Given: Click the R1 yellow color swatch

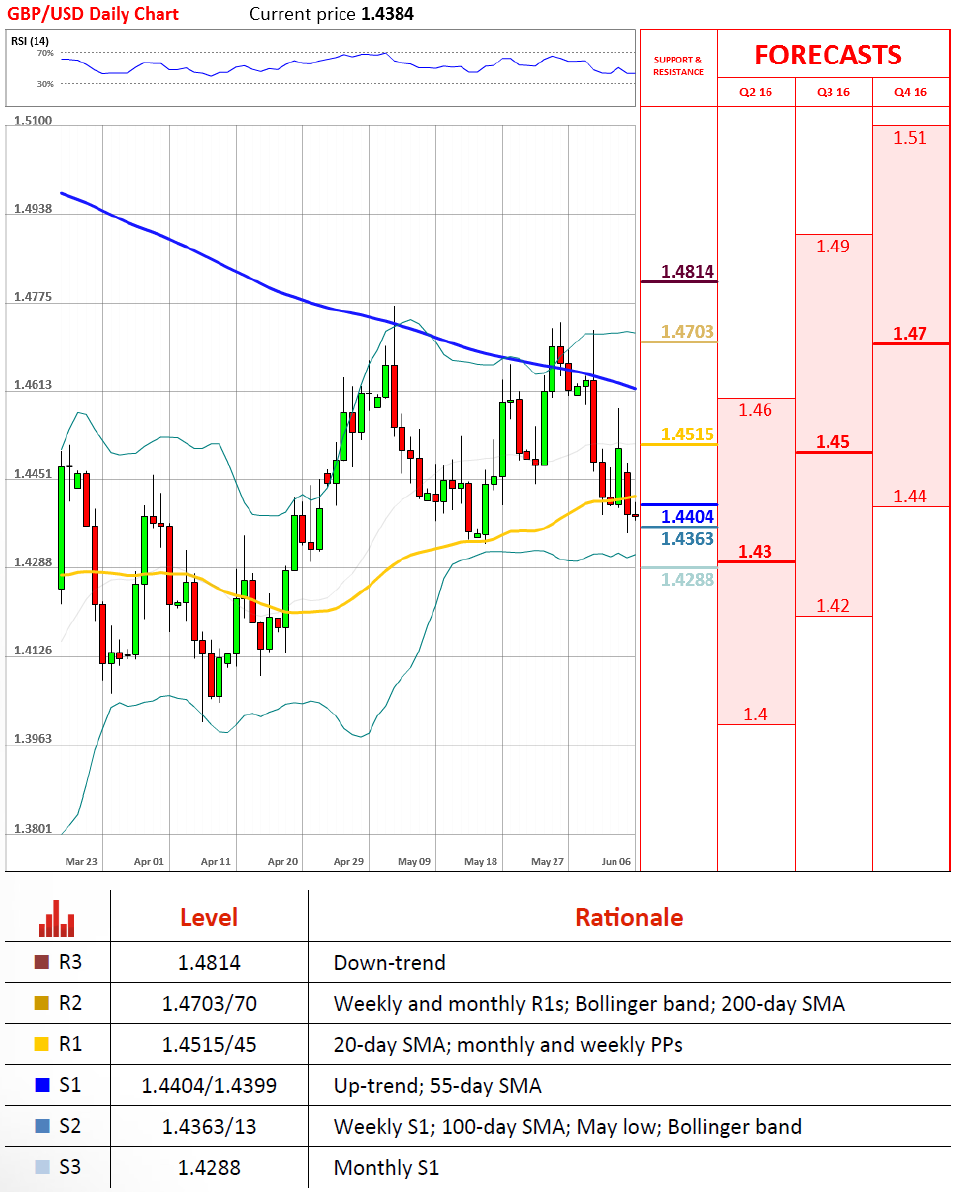Looking at the screenshot, I should click(42, 1044).
